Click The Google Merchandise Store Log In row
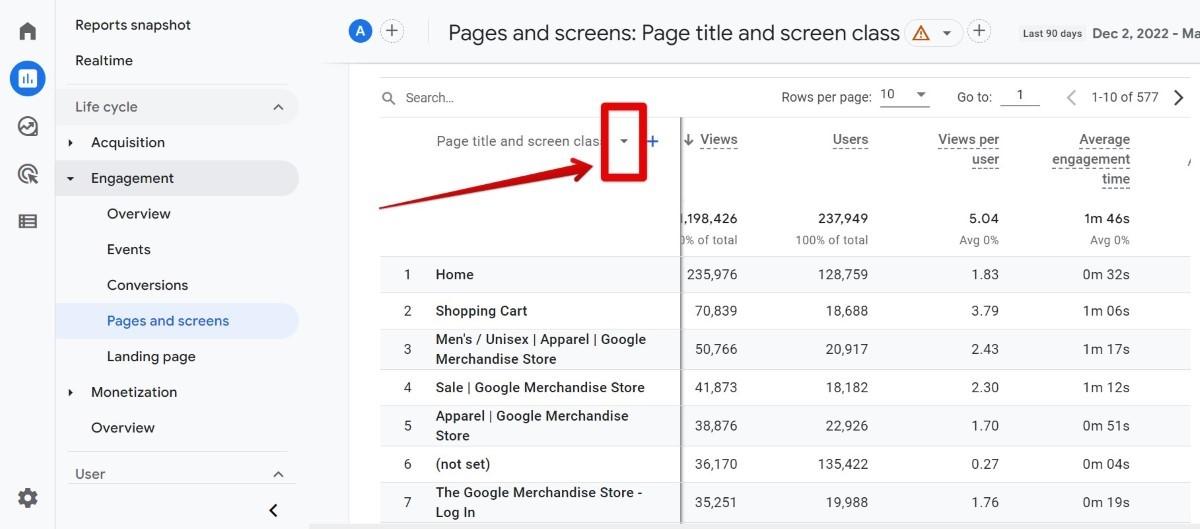The image size is (1200, 529). coord(539,502)
